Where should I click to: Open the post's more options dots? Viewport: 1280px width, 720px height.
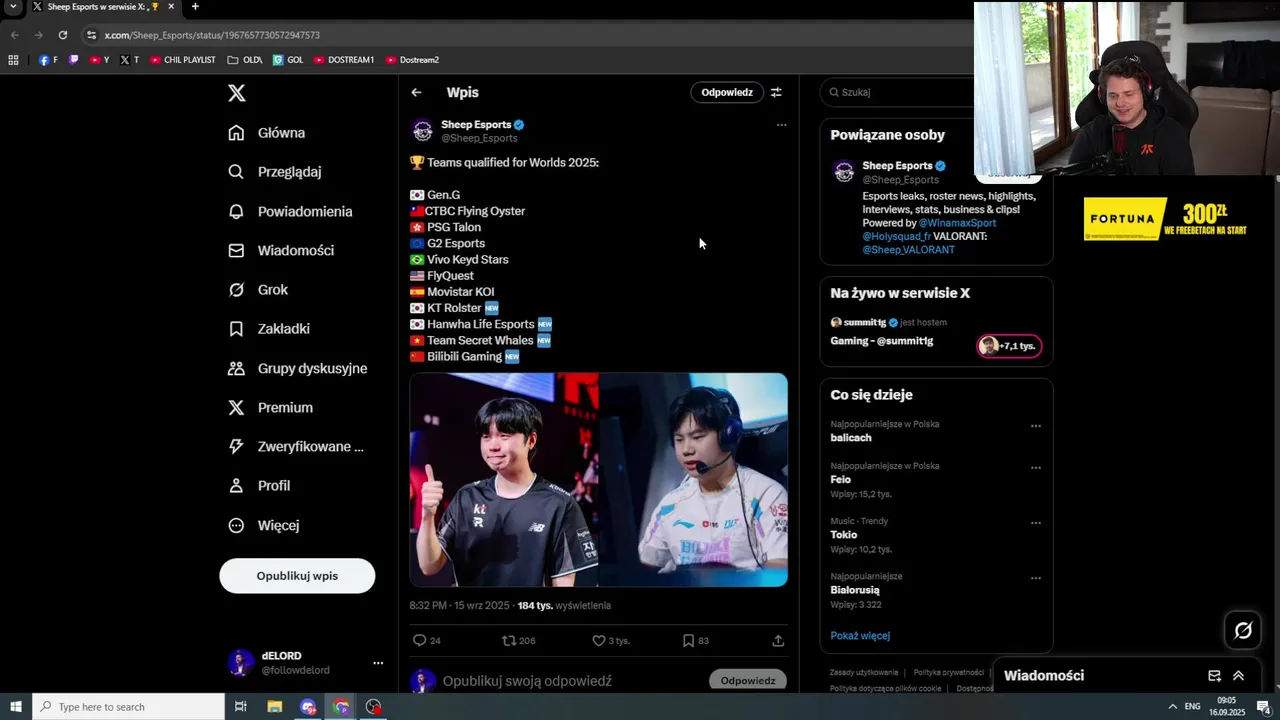click(781, 125)
